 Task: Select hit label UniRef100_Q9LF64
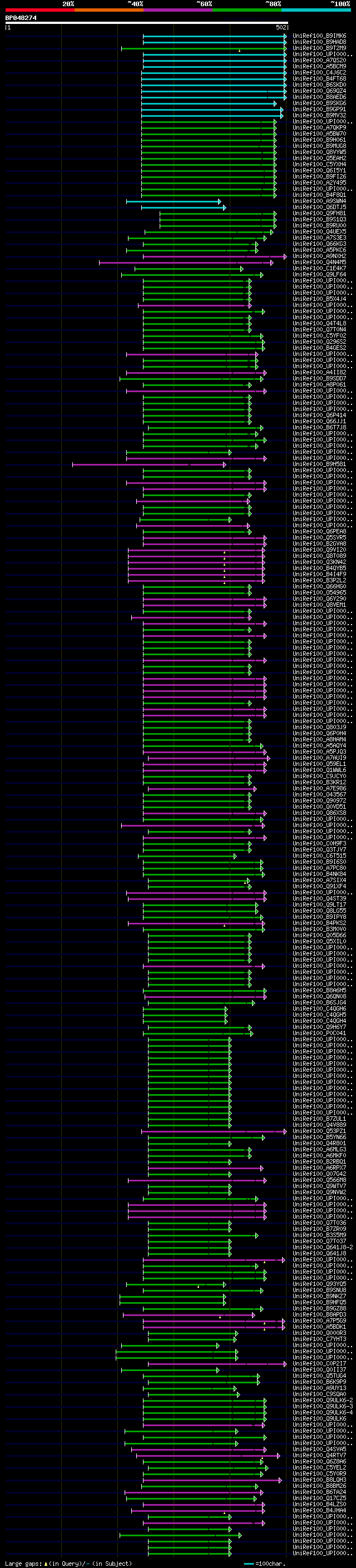point(319,275)
